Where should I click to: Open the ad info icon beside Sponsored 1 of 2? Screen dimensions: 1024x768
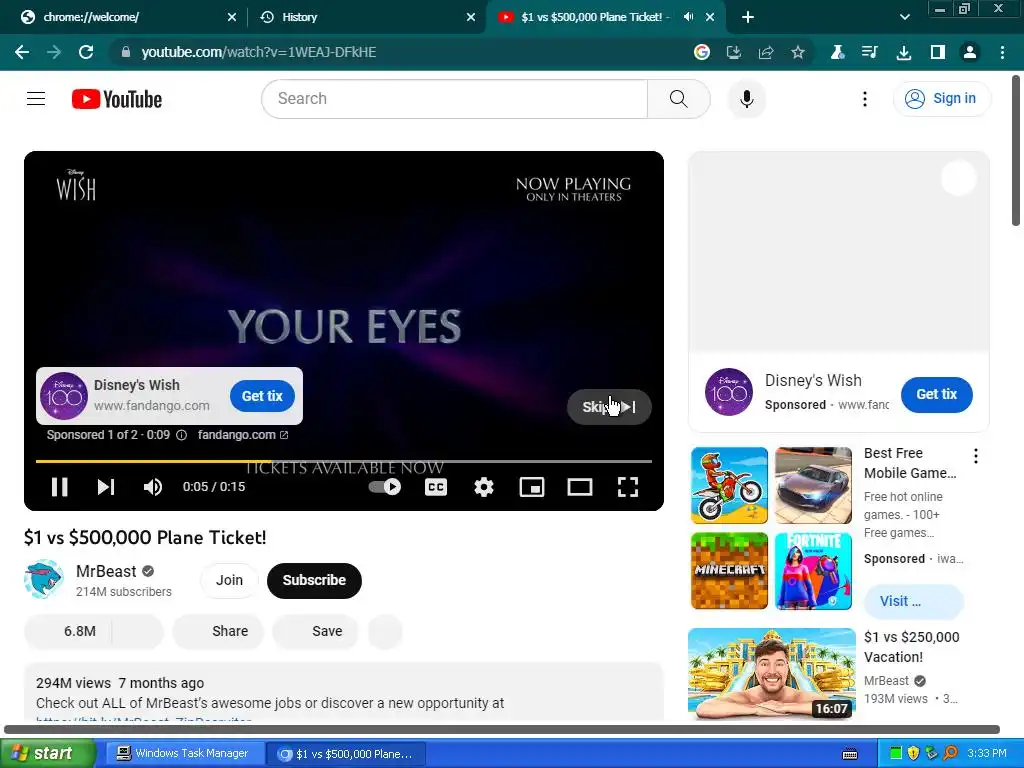pos(182,435)
